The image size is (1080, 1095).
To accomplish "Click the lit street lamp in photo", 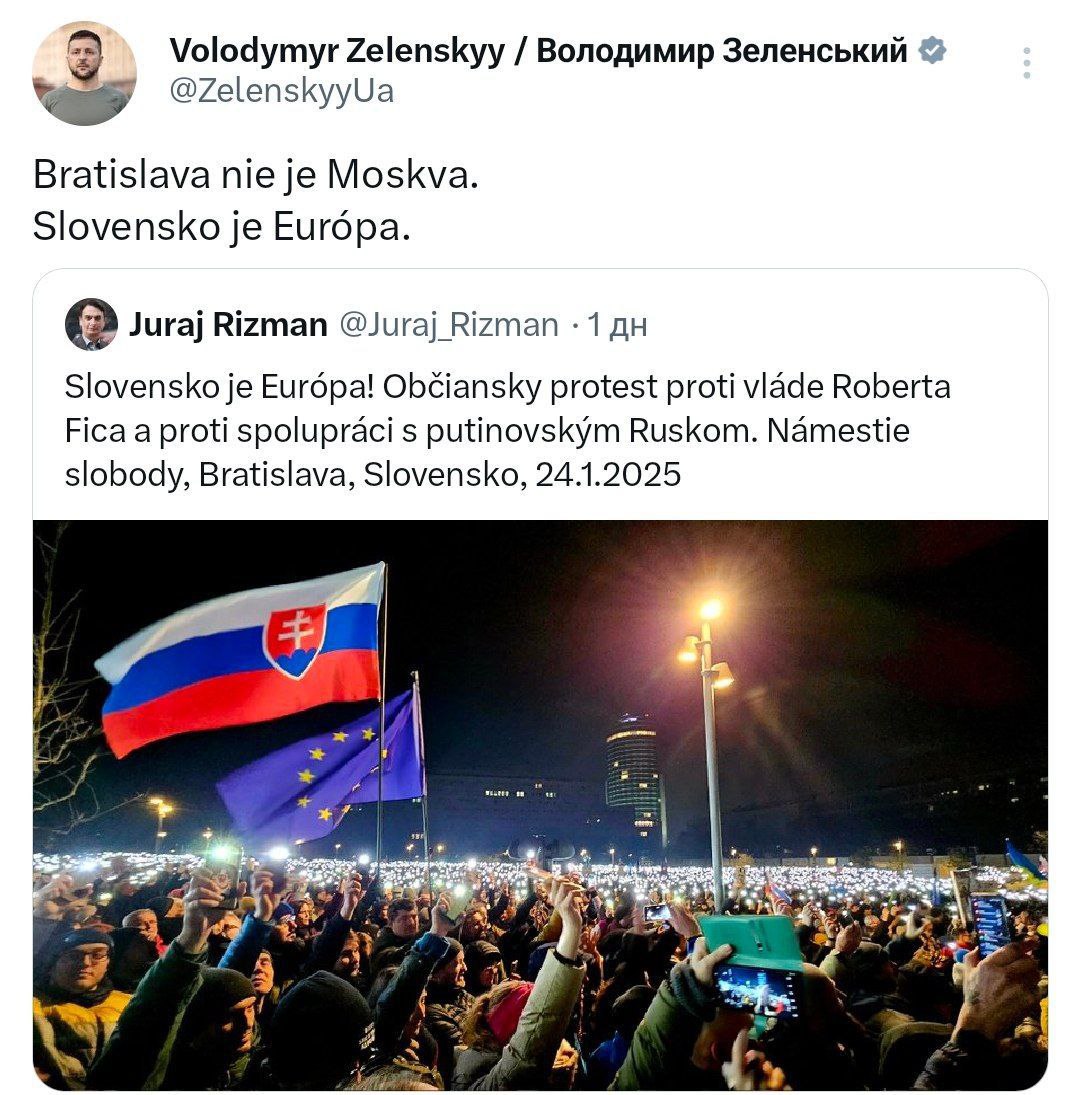I will (x=710, y=612).
